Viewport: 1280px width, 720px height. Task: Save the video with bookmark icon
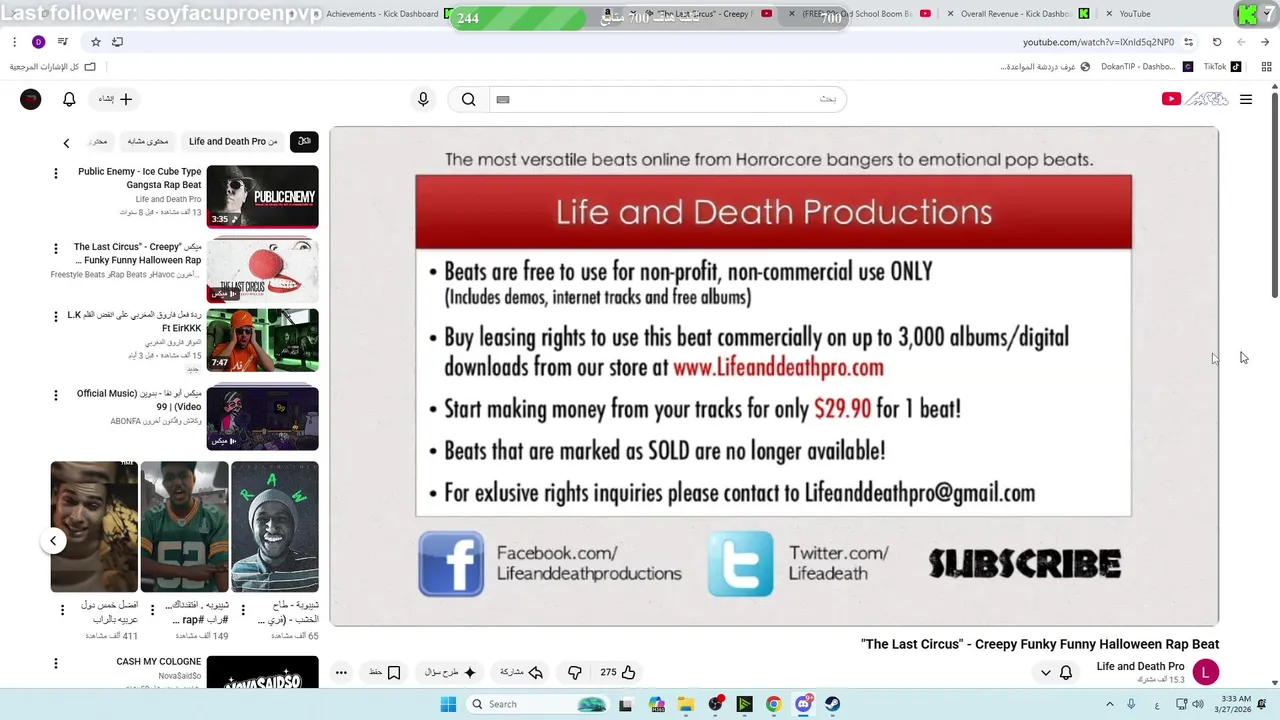click(x=385, y=672)
